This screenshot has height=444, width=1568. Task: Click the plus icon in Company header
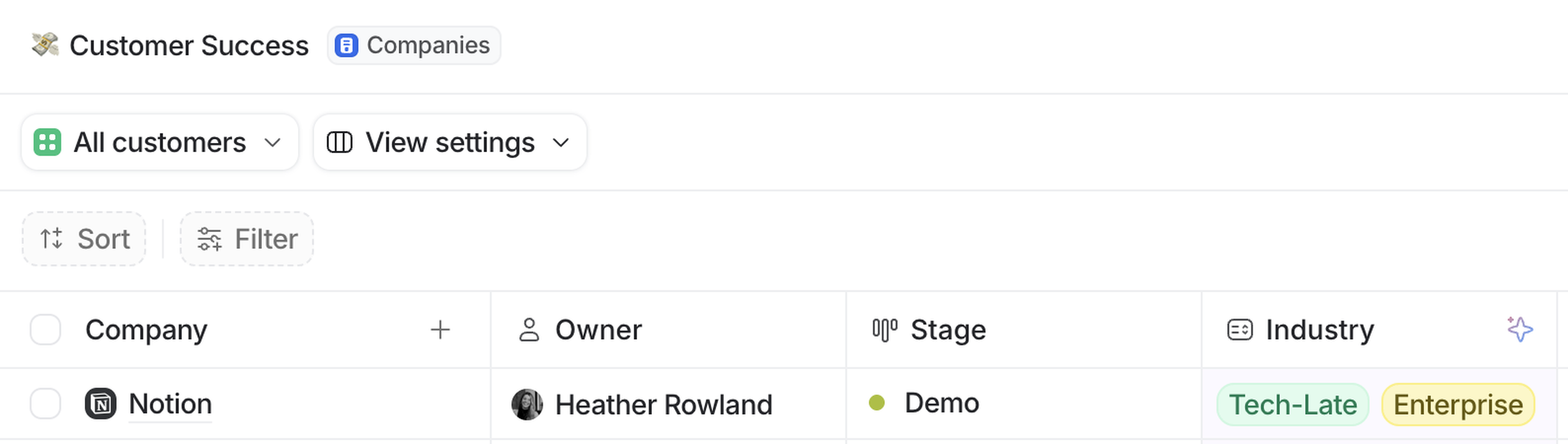tap(440, 330)
